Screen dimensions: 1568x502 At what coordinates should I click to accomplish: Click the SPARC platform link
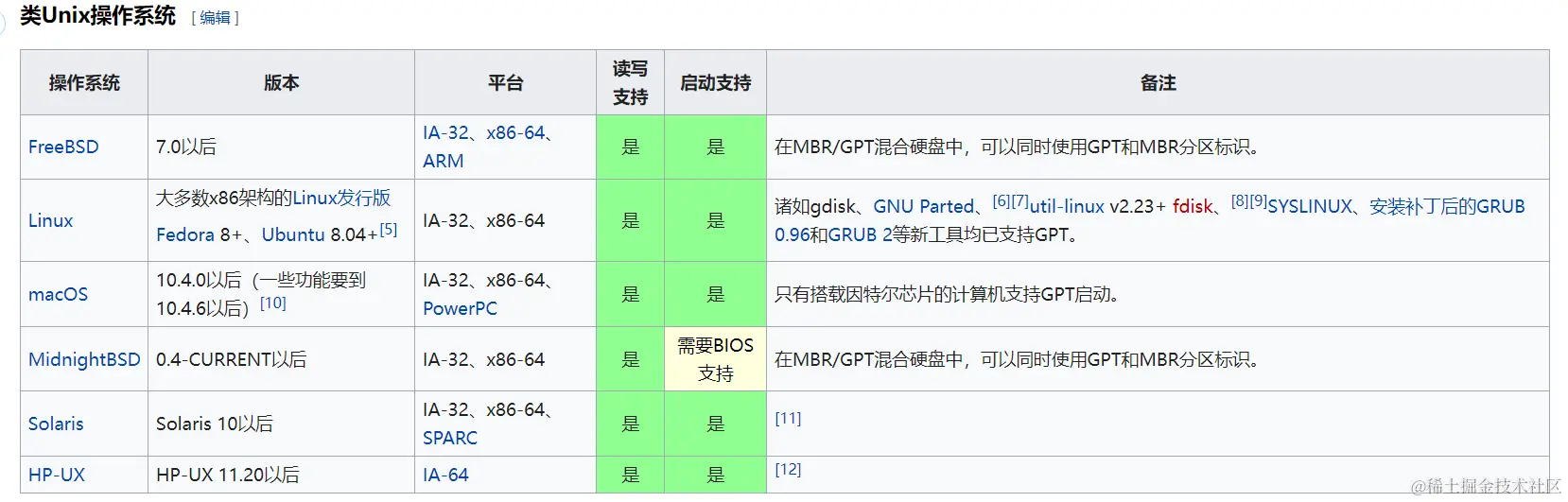pos(450,438)
